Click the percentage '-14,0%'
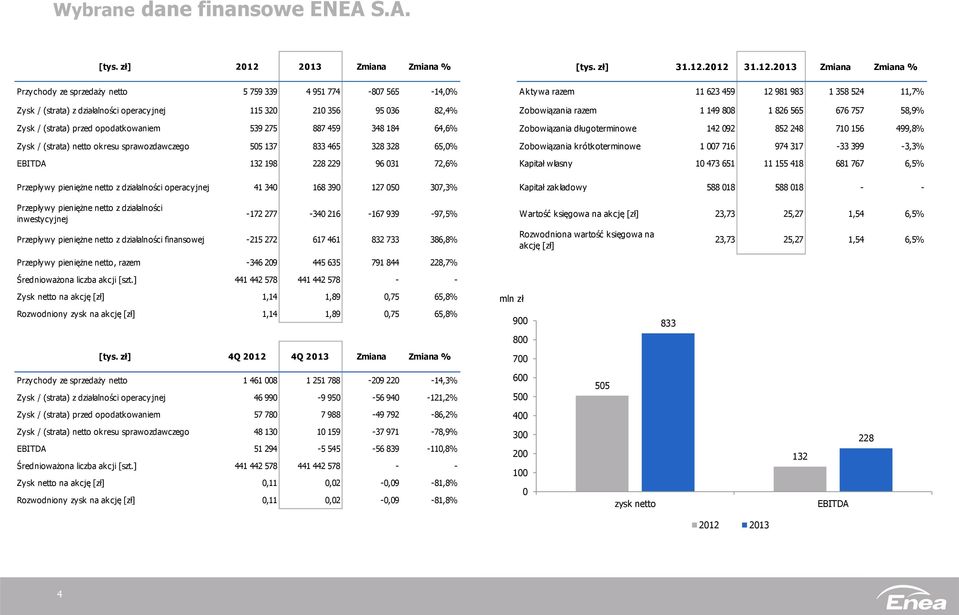This screenshot has height=615, width=959. pyautogui.click(x=444, y=92)
